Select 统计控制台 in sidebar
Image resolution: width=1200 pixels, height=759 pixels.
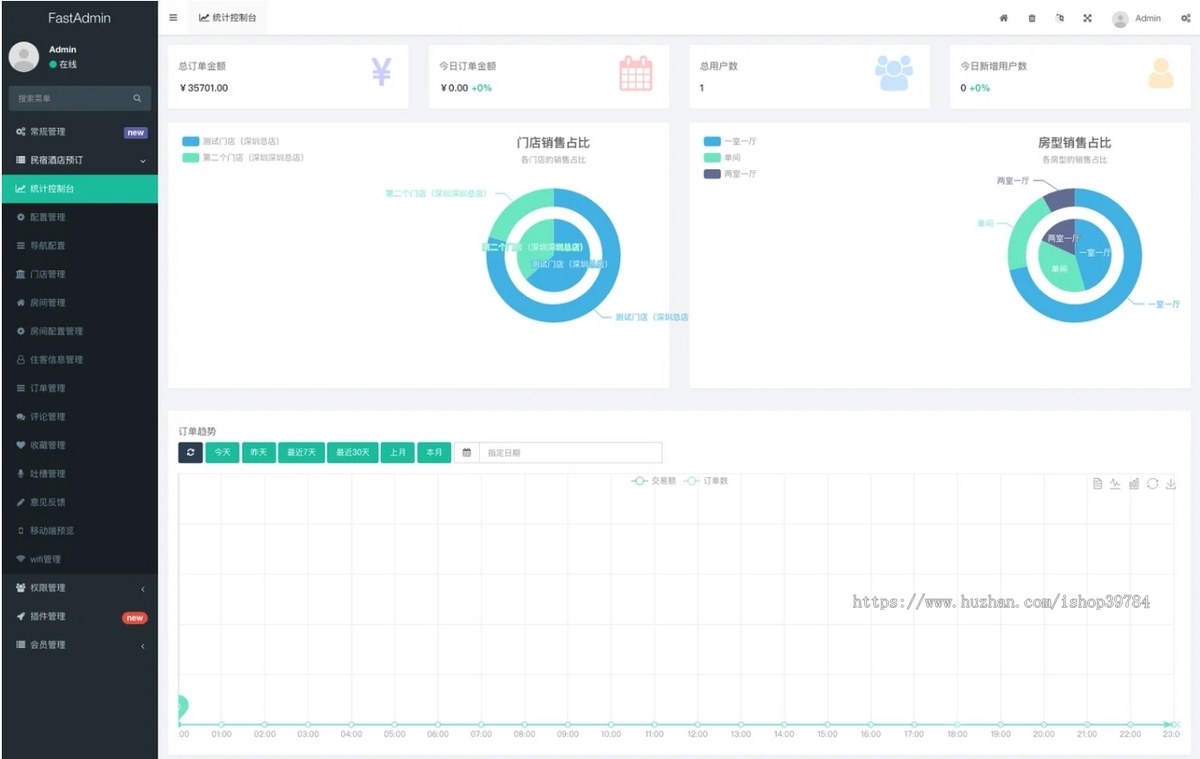pos(79,189)
